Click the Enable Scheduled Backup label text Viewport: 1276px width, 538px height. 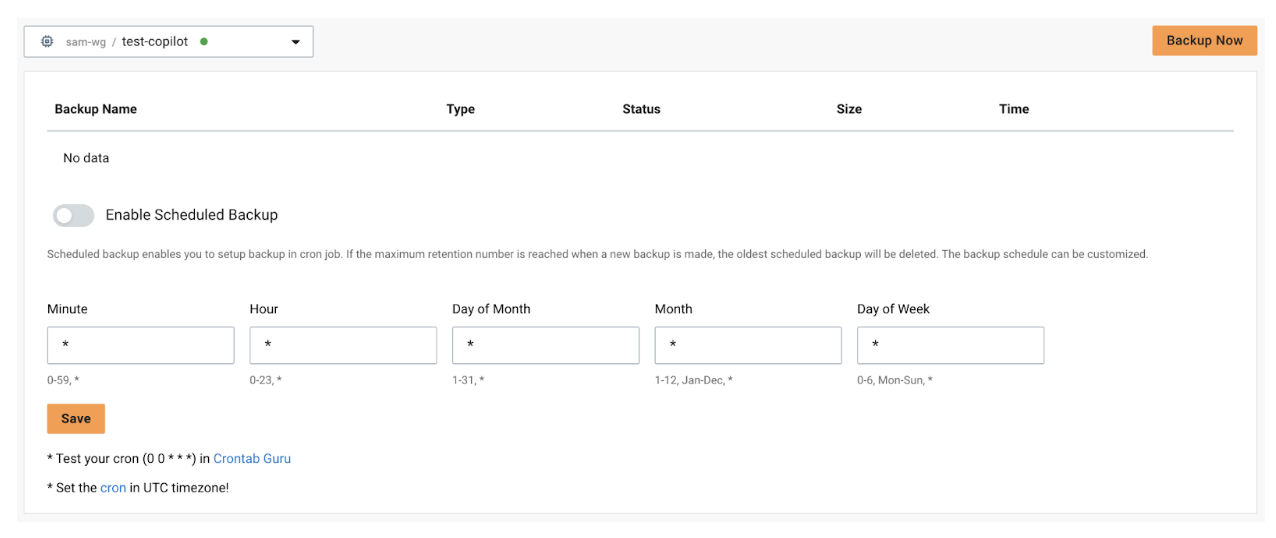point(191,215)
